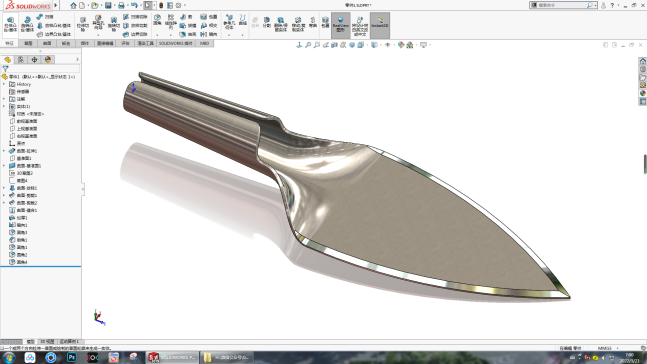Switch to the 评估 (Evaluate) ribbon tab
Viewport: 647px width, 364px height.
click(125, 43)
